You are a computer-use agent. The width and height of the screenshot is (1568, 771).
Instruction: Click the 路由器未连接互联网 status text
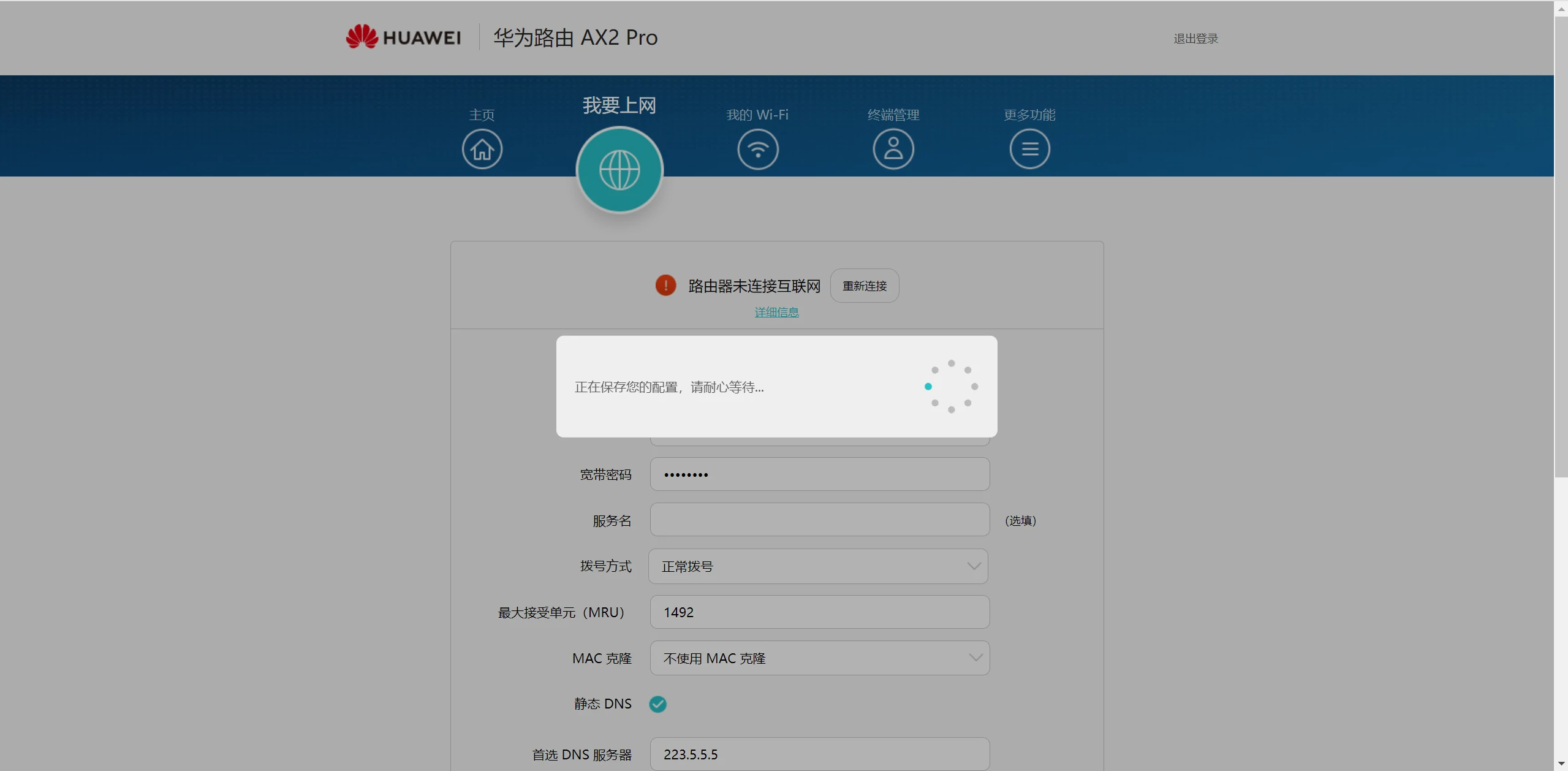(x=754, y=286)
